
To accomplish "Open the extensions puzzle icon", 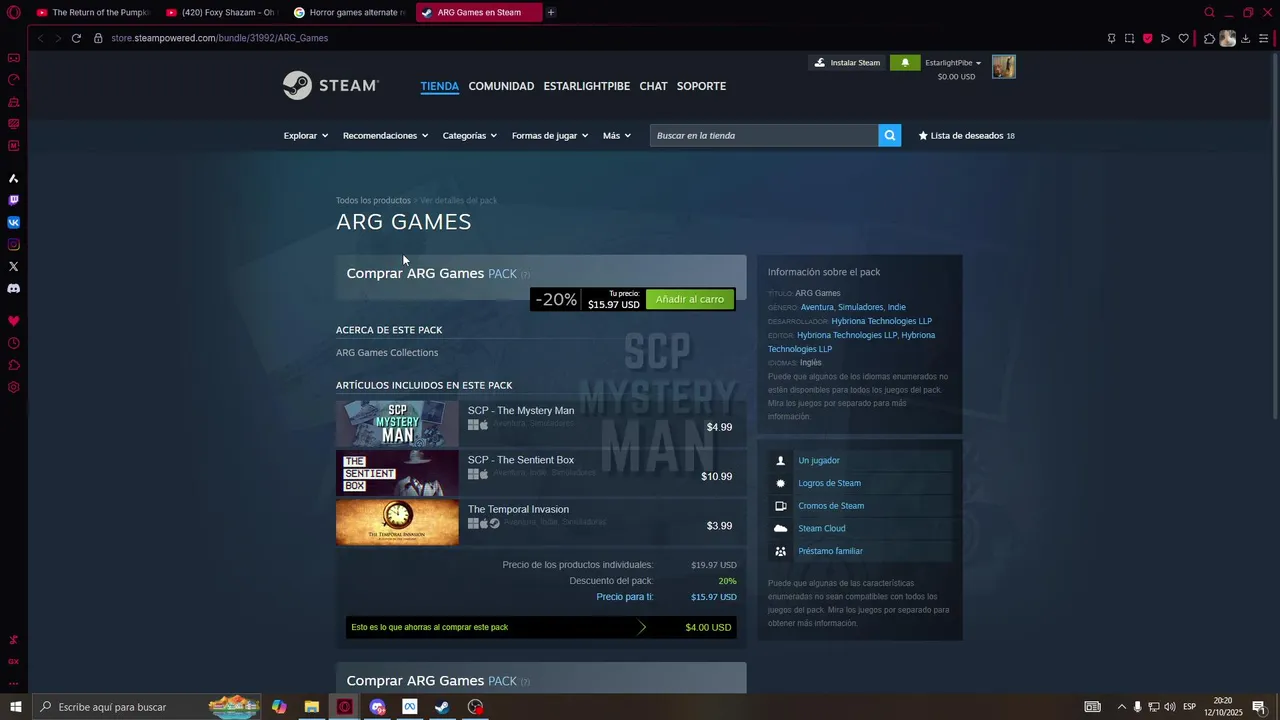I will 1209,38.
